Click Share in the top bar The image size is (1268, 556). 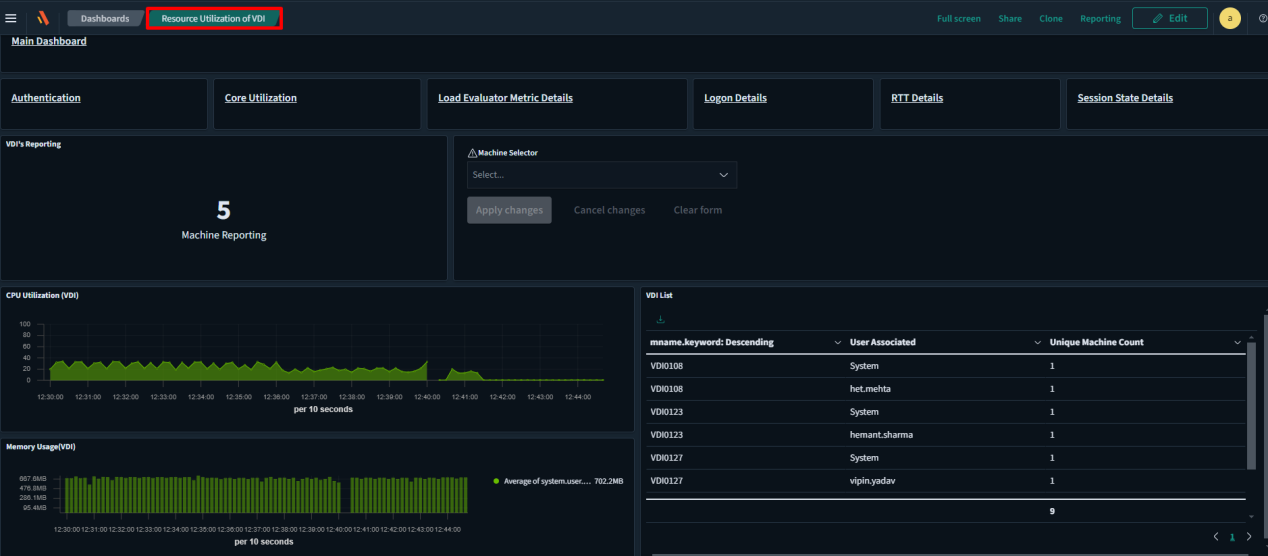point(1010,18)
